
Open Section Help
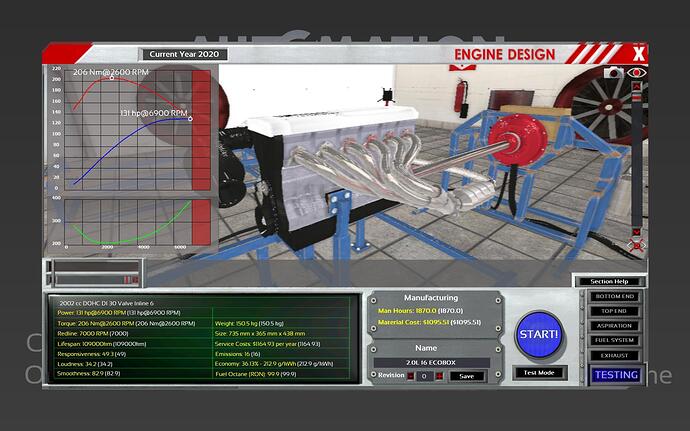coord(607,281)
